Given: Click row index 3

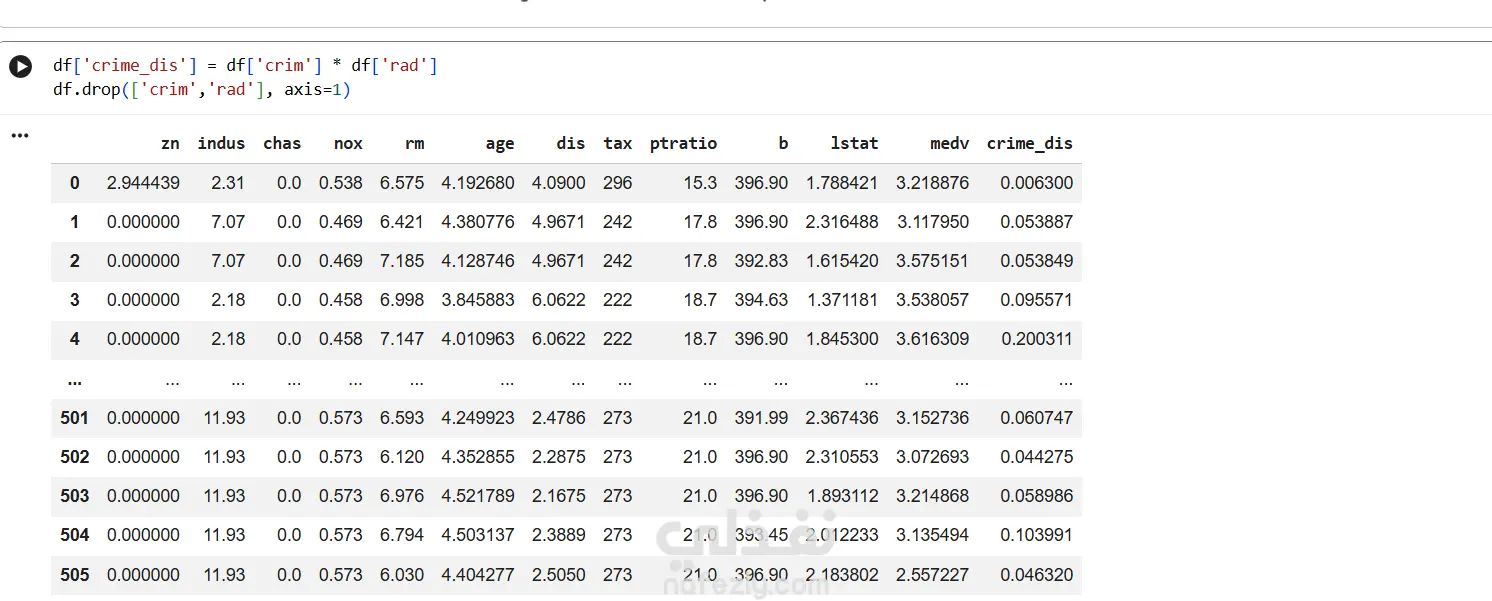Looking at the screenshot, I should [x=74, y=300].
